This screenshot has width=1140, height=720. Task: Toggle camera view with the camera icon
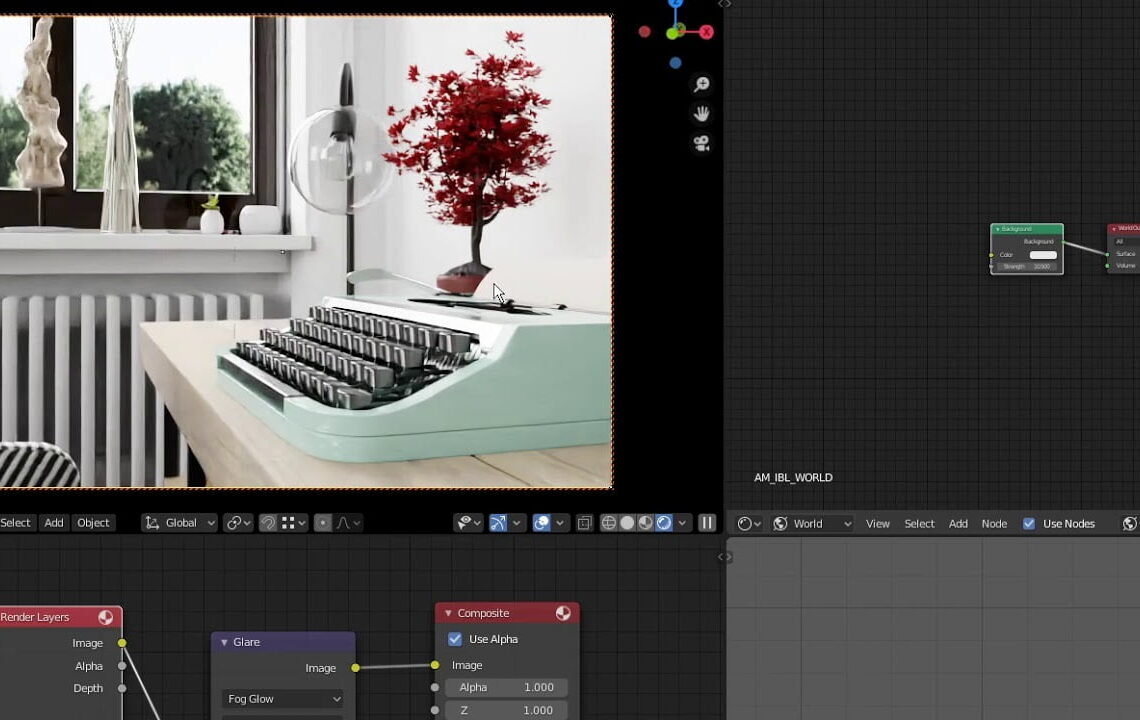tap(702, 144)
